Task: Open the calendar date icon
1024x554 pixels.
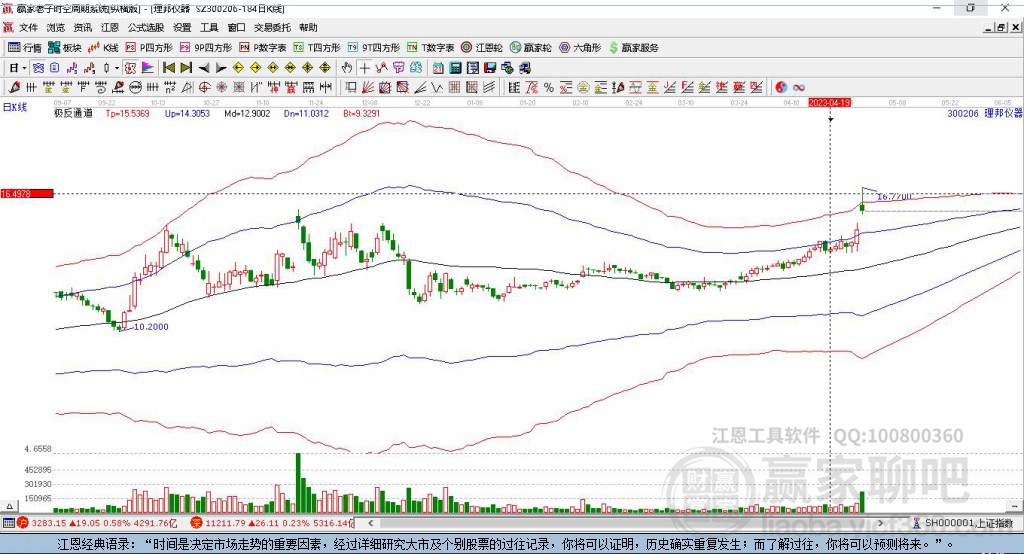Action: pyautogui.click(x=438, y=68)
